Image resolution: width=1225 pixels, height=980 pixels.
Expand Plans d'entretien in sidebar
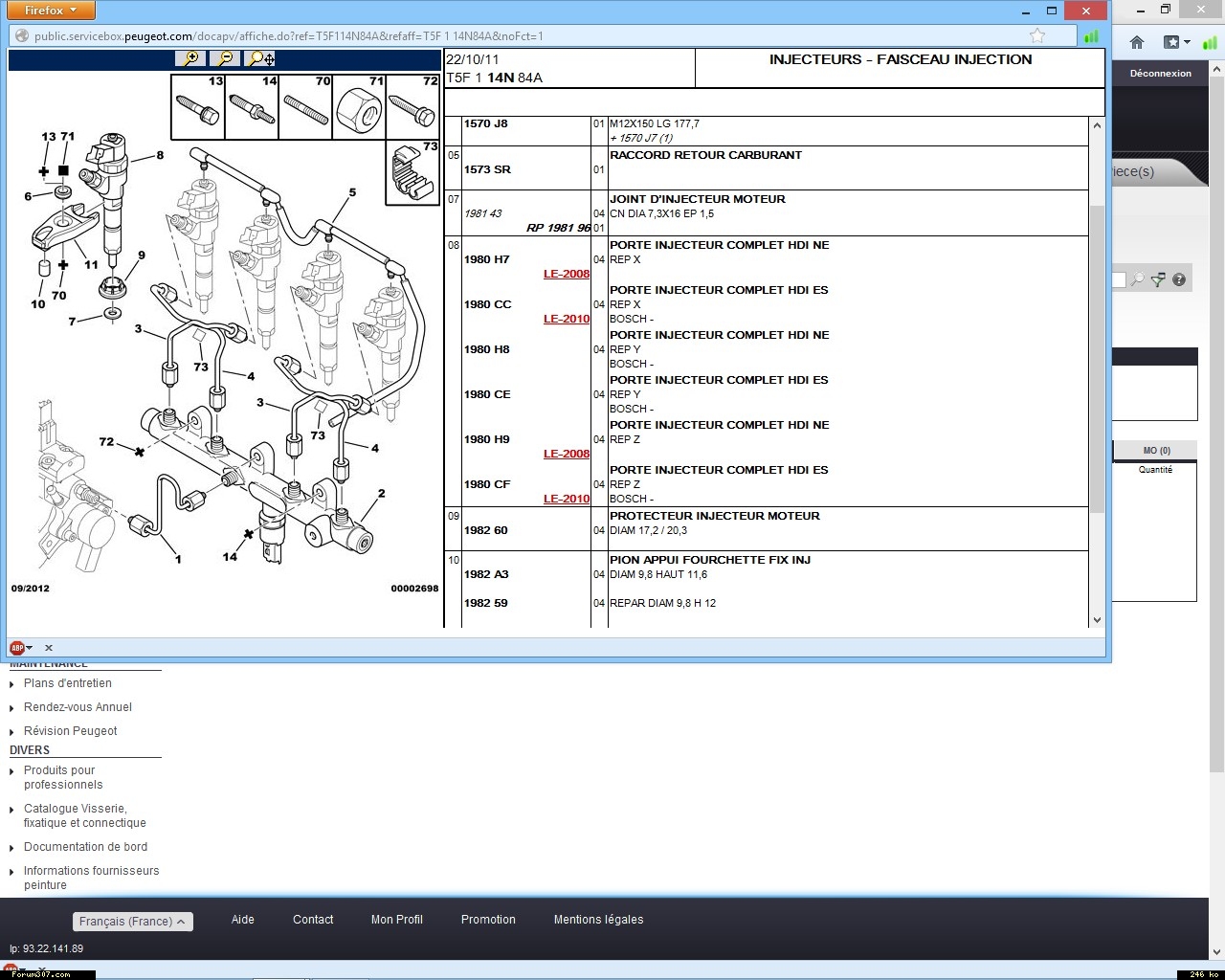67,683
